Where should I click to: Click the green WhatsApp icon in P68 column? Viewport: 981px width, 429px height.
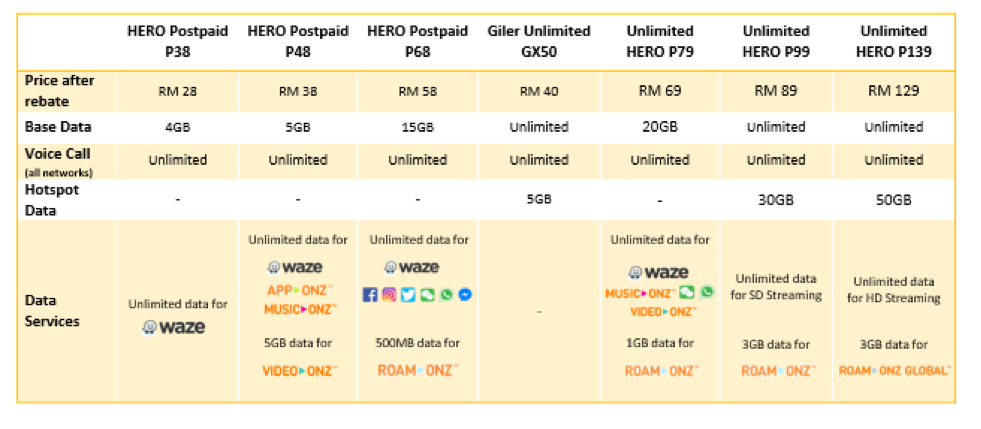[x=445, y=294]
